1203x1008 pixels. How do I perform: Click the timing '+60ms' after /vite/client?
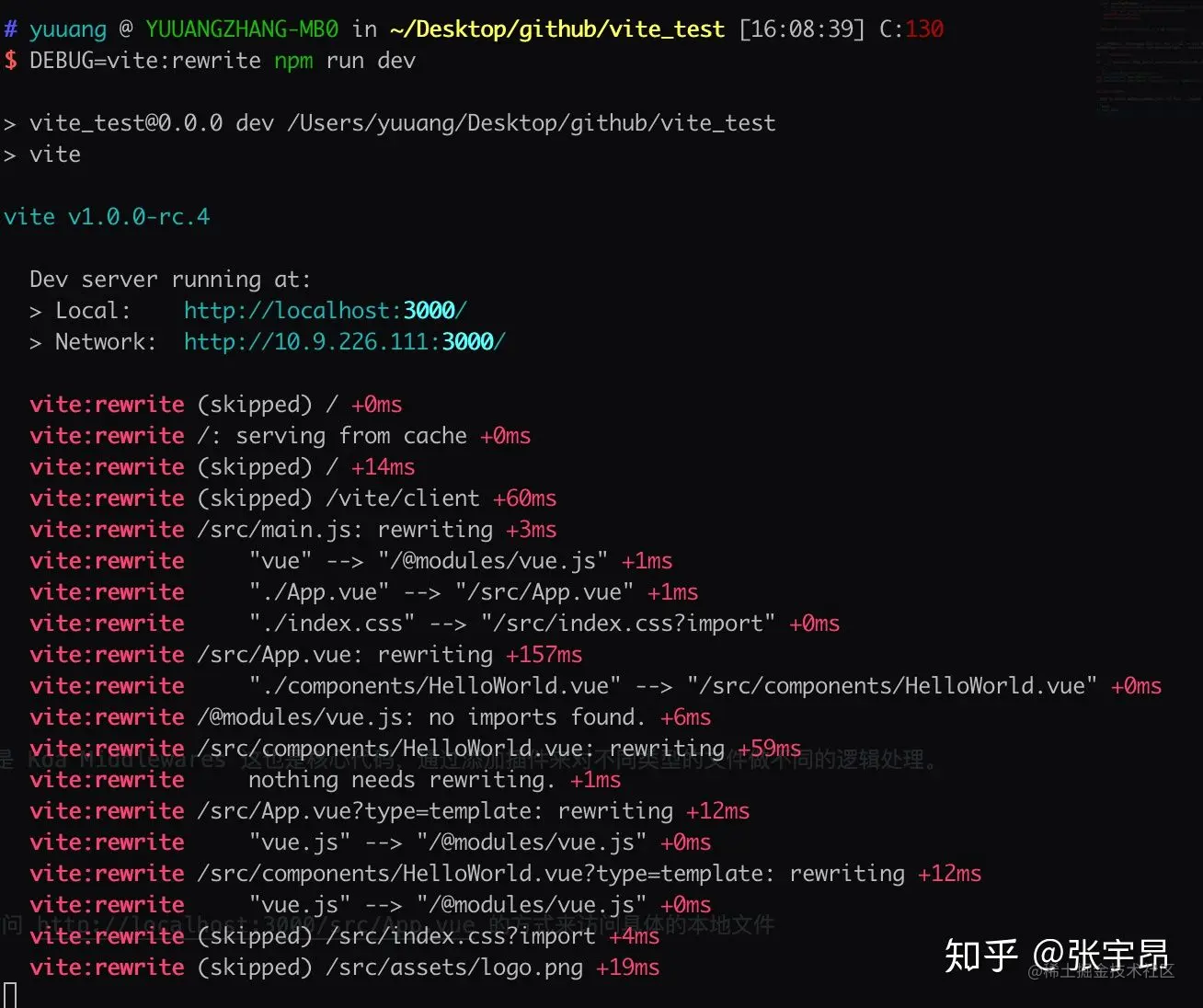point(525,498)
